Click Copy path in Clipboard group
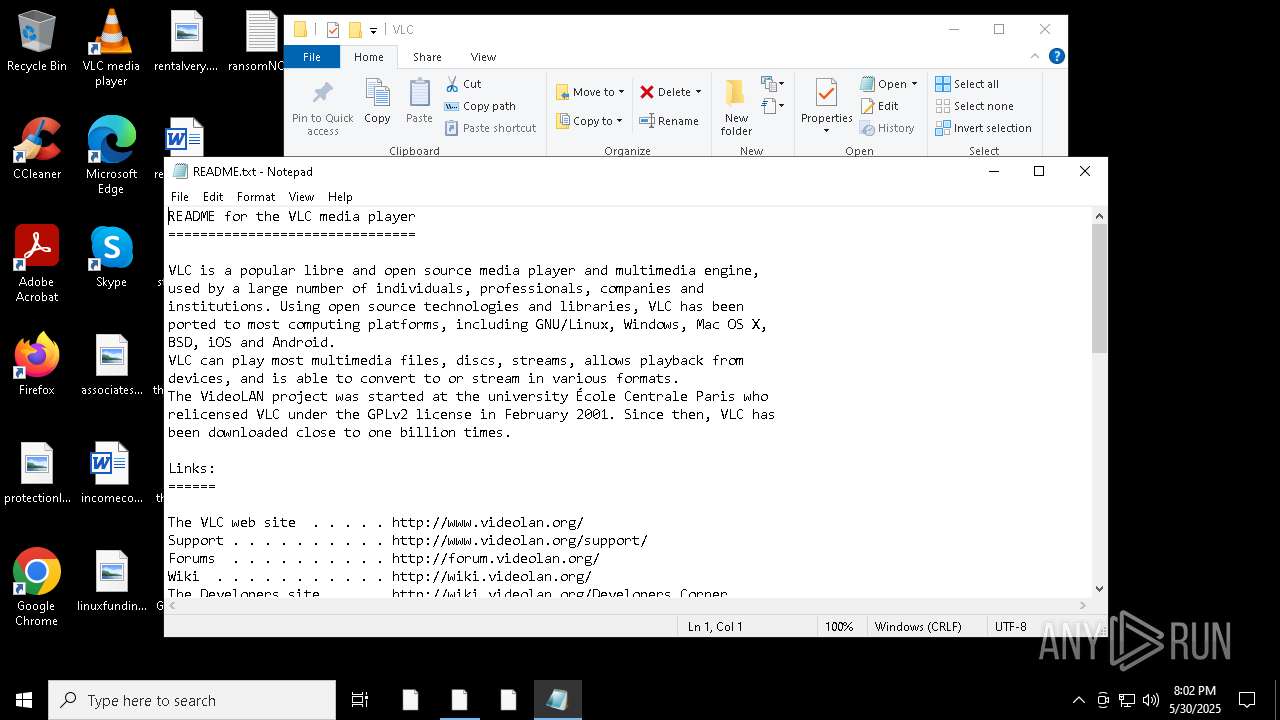 click(x=480, y=106)
